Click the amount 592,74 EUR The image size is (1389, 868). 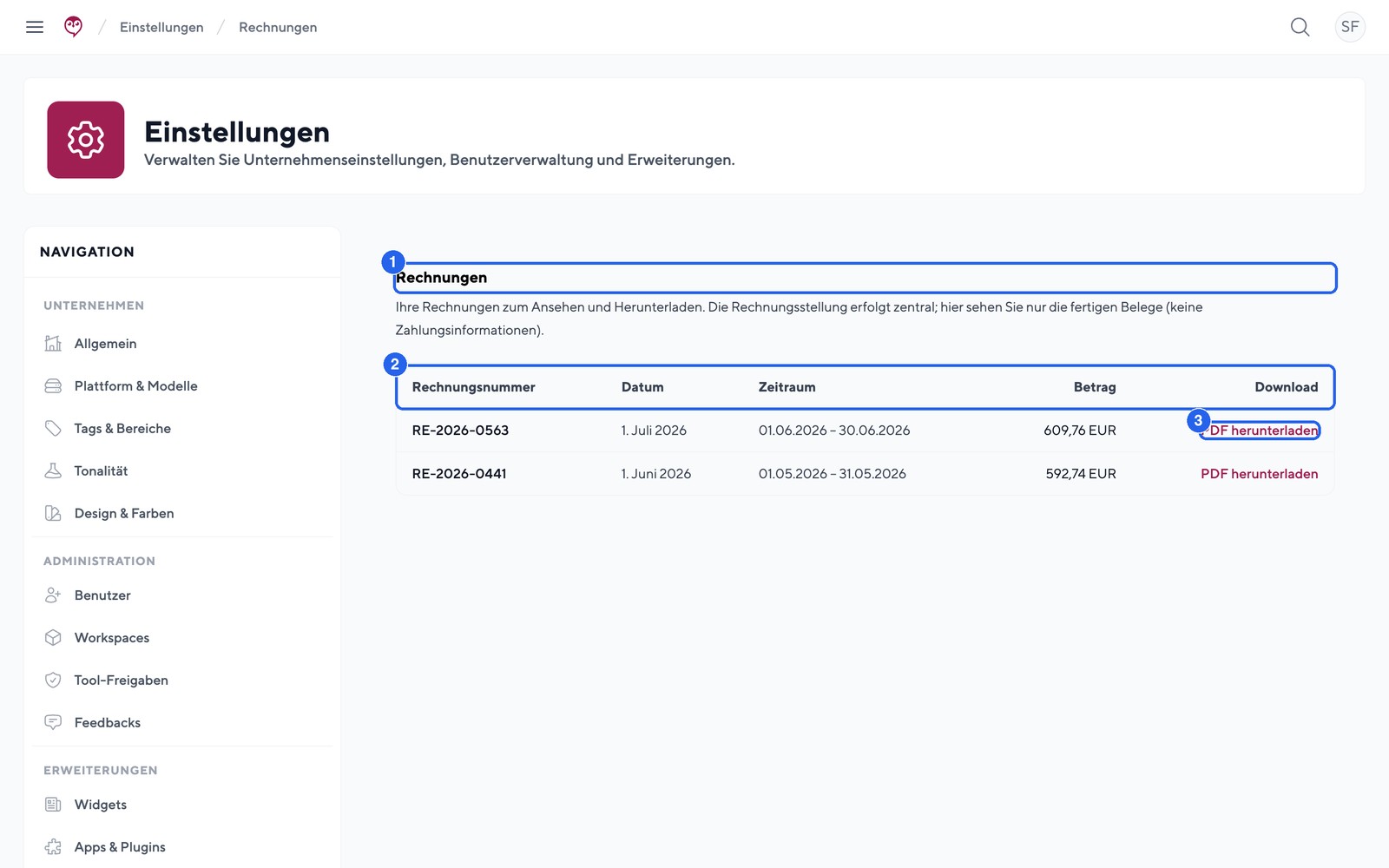tap(1081, 474)
